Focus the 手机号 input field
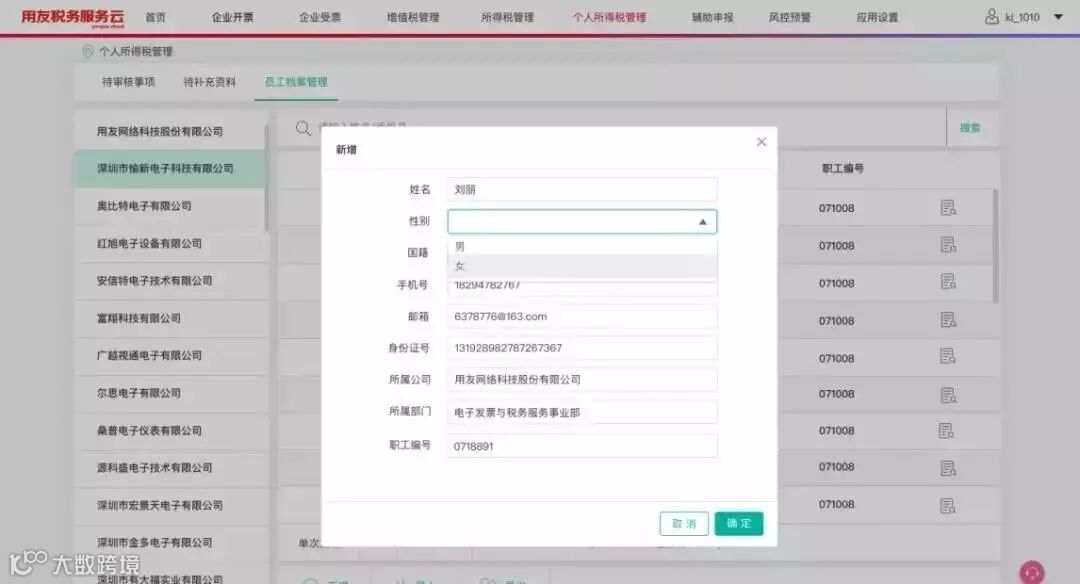This screenshot has width=1080, height=584. [582, 286]
